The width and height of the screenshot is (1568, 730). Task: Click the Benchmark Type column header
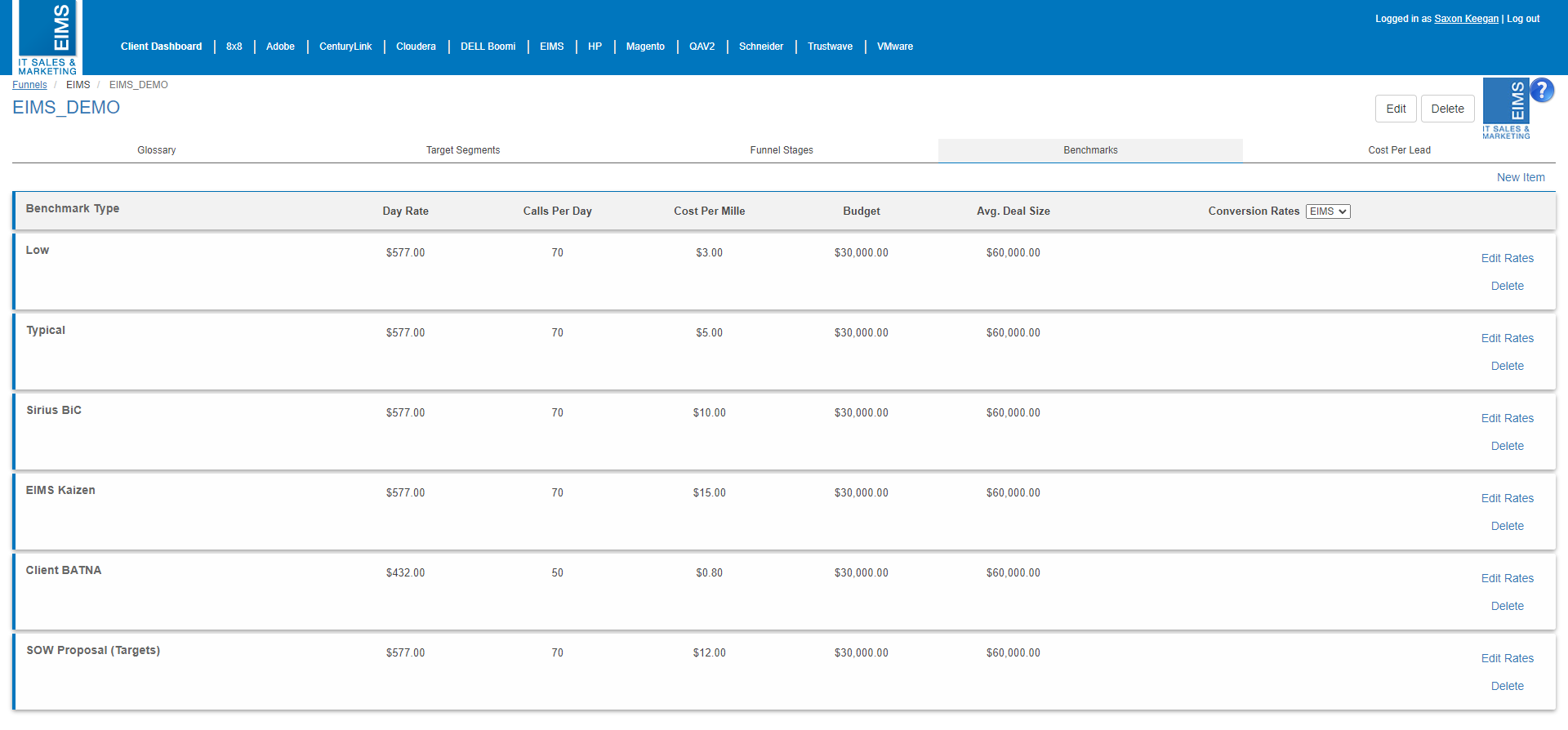(73, 208)
